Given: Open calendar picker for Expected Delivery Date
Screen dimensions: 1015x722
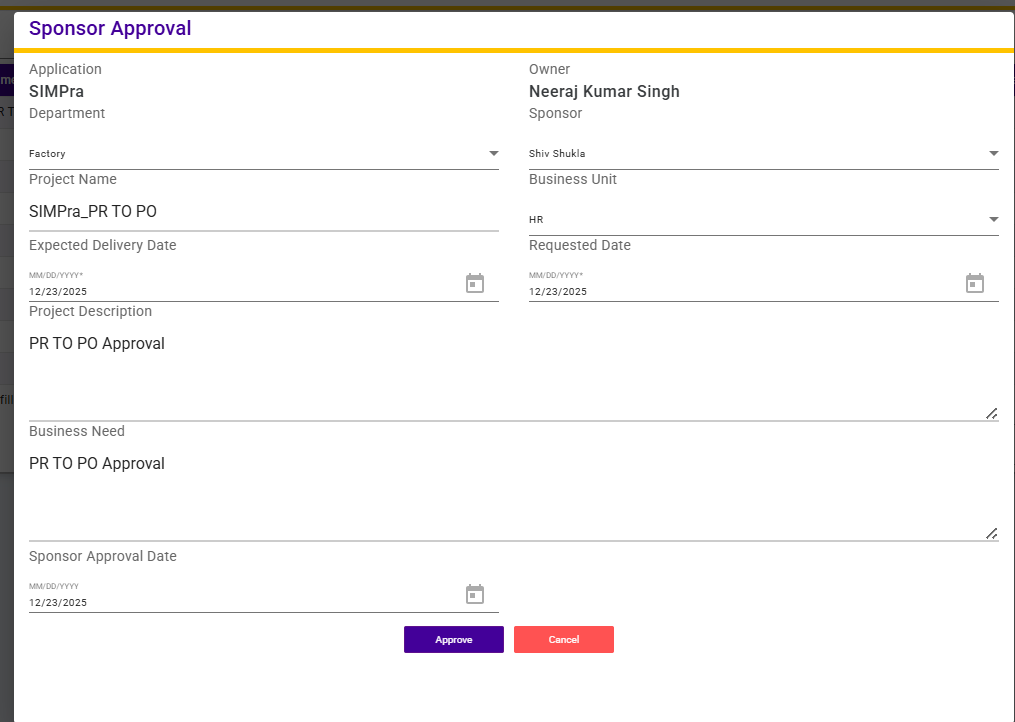Looking at the screenshot, I should tap(475, 284).
